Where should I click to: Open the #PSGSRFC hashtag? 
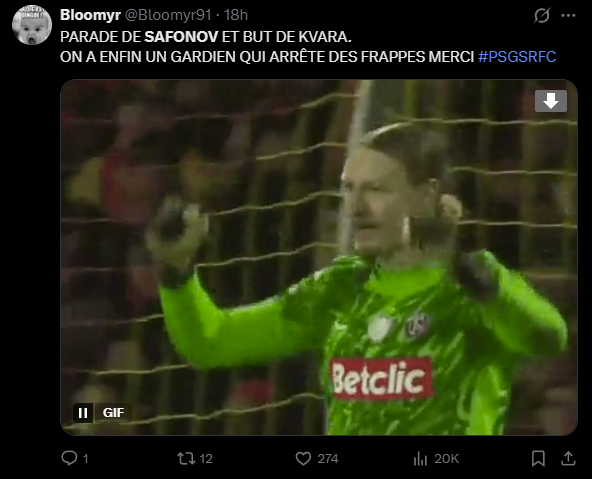pyautogui.click(x=517, y=57)
